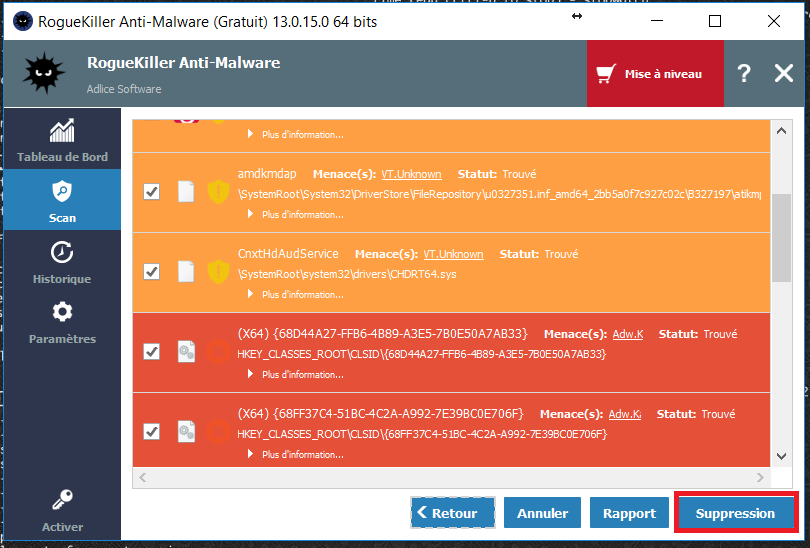Select the amdkmdap driver path text
The height and width of the screenshot is (548, 810).
[500, 194]
